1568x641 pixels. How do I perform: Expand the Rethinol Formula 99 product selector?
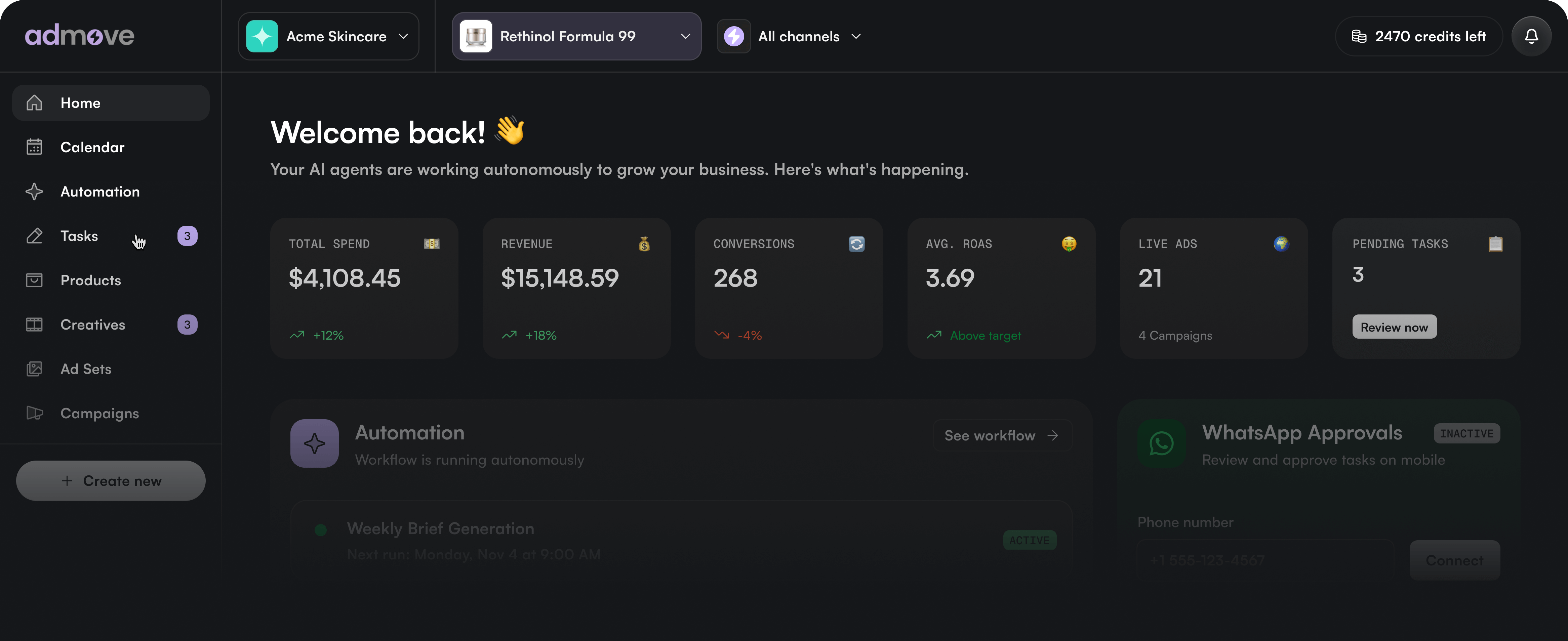click(576, 36)
